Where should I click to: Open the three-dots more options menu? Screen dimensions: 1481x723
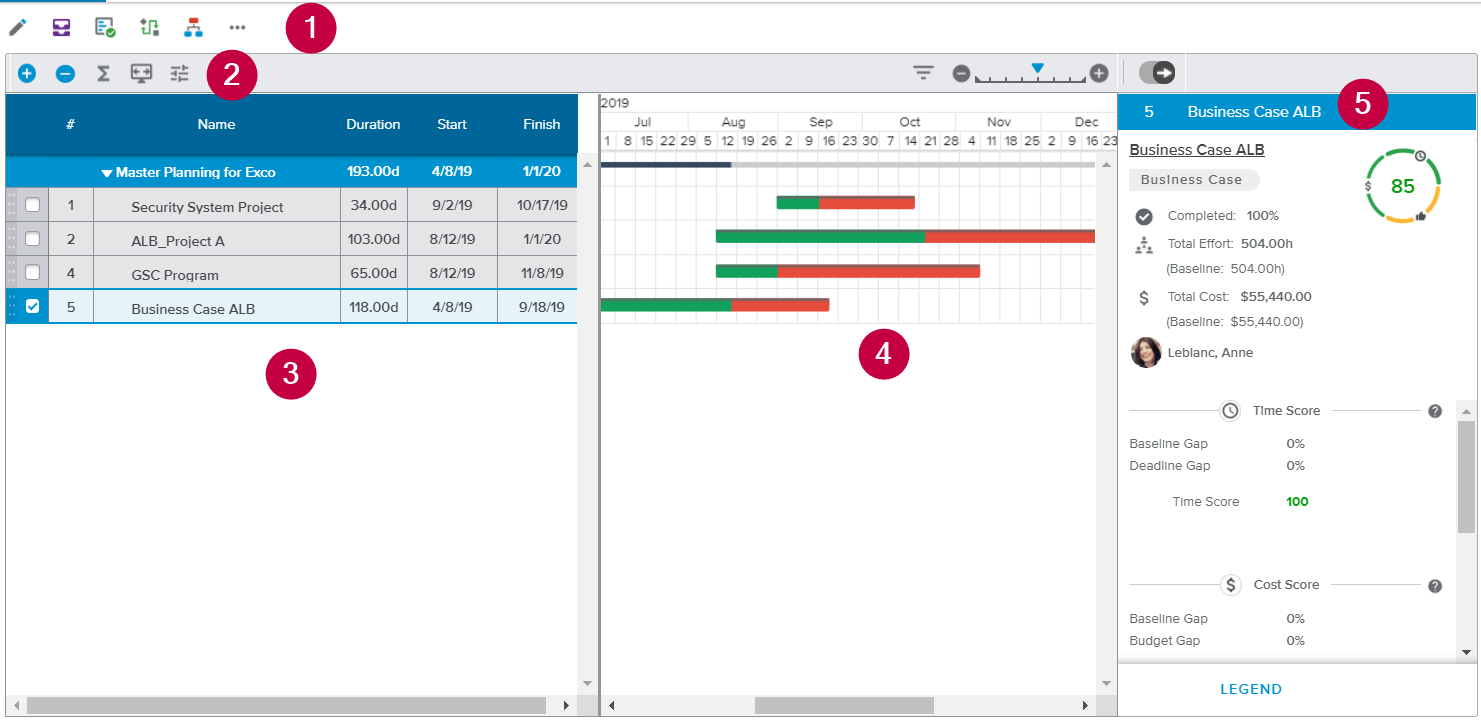click(237, 28)
